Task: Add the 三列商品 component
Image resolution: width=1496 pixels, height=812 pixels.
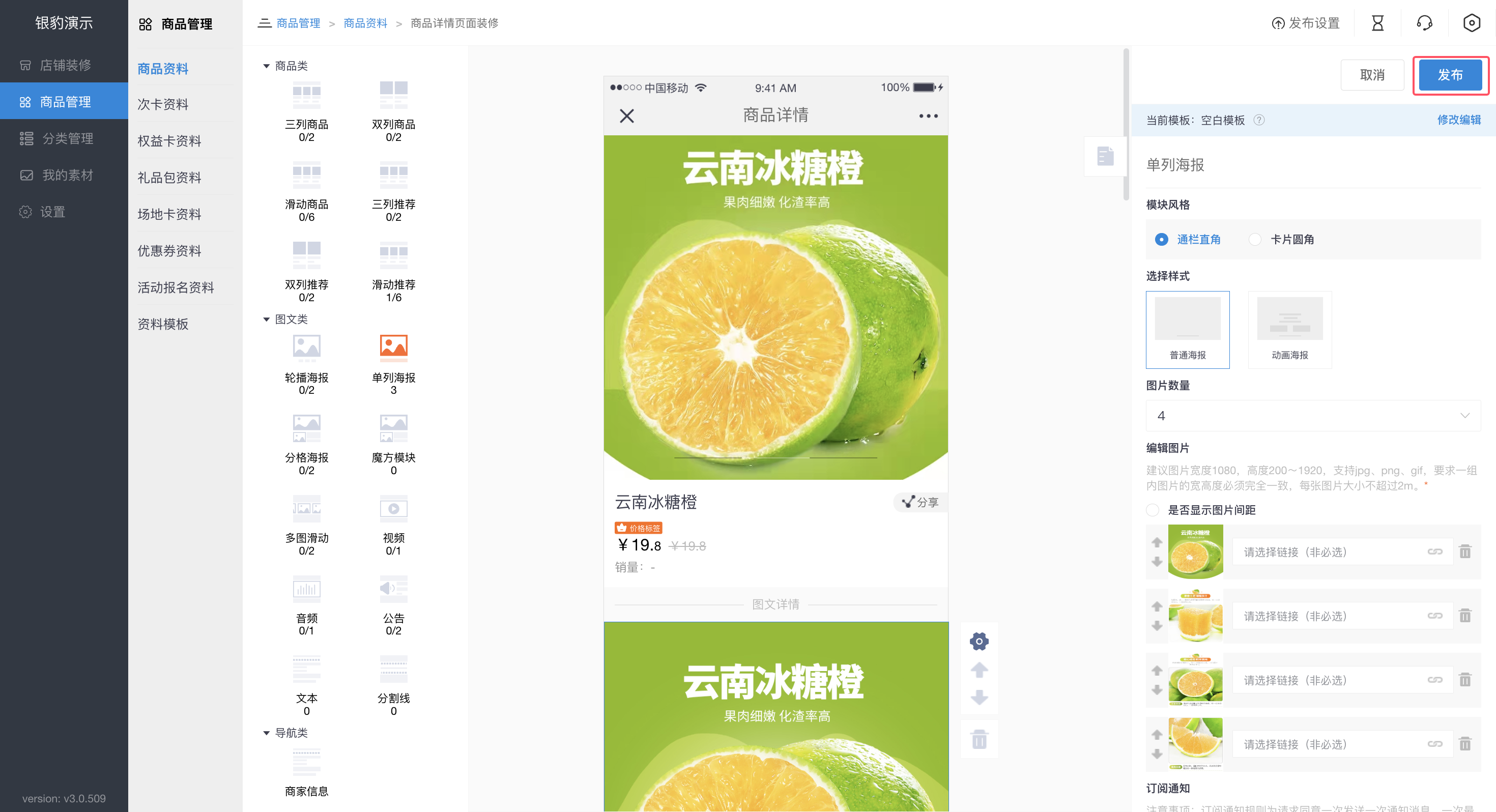Action: 306,111
